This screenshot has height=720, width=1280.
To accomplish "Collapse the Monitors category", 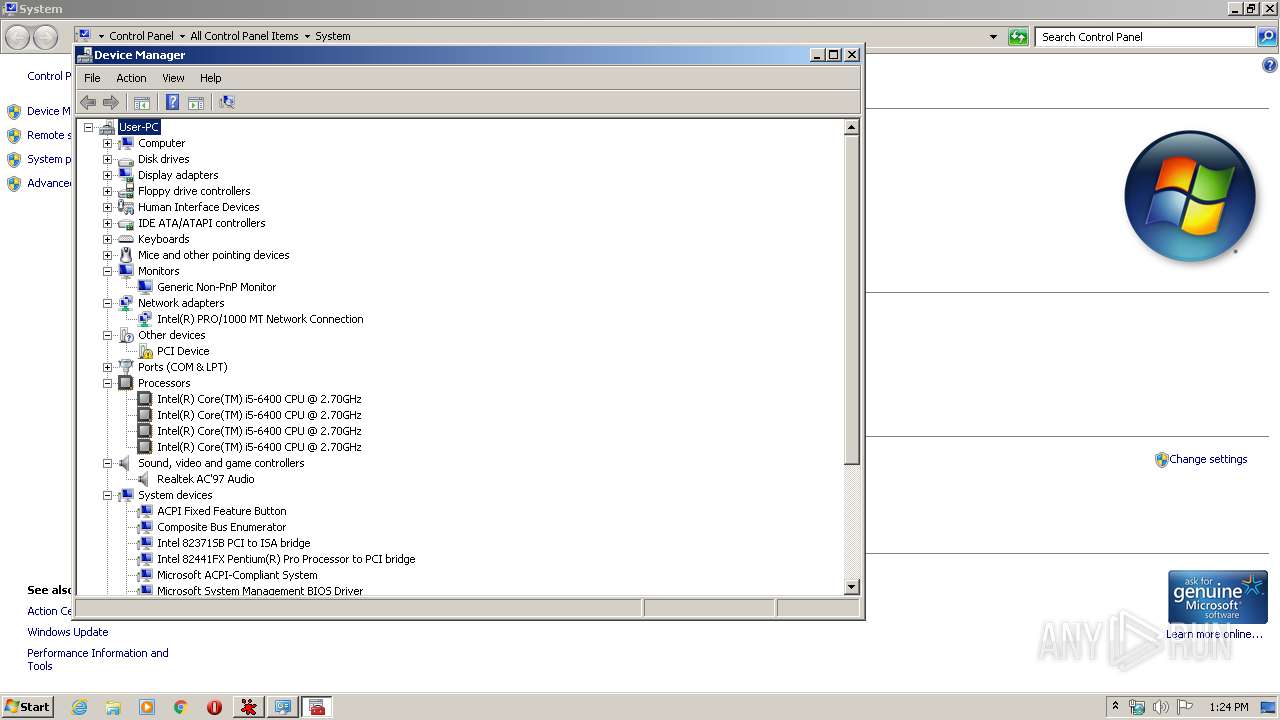I will tap(108, 271).
